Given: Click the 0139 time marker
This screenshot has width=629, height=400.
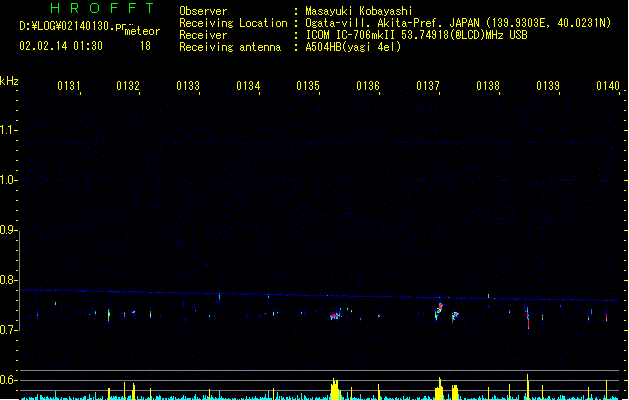Looking at the screenshot, I should click(548, 86).
